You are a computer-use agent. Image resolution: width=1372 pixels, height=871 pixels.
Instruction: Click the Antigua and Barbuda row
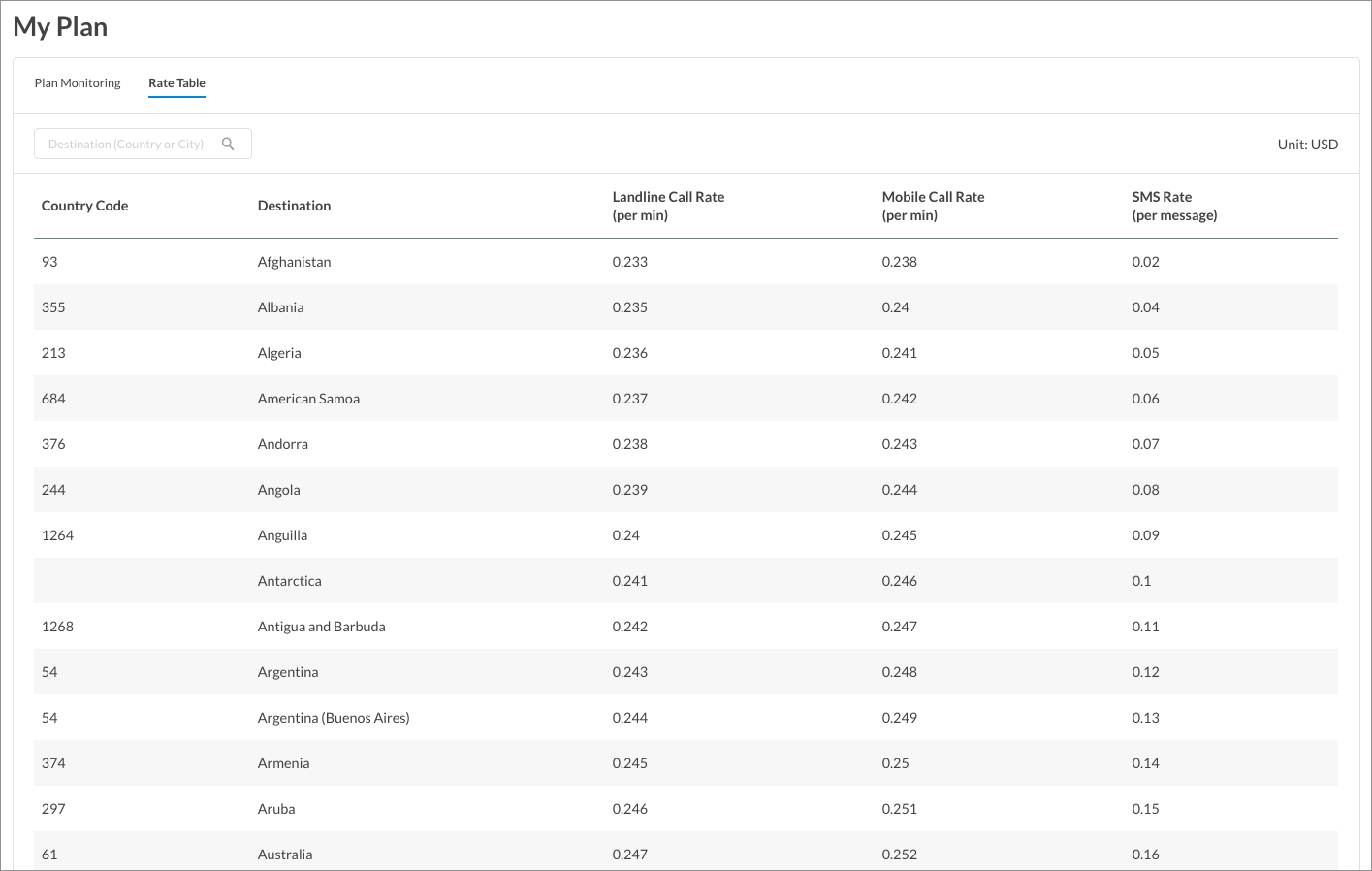coord(686,627)
